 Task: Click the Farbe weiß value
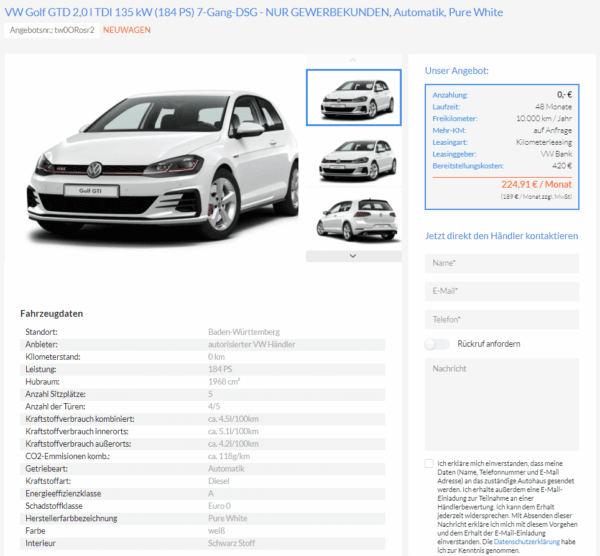click(x=216, y=531)
